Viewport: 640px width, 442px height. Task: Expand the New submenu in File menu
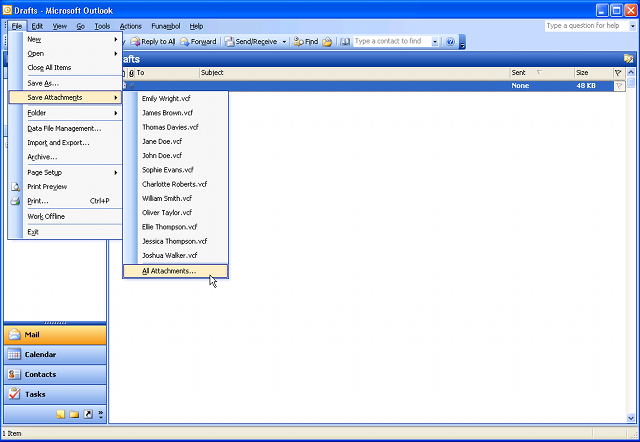65,39
